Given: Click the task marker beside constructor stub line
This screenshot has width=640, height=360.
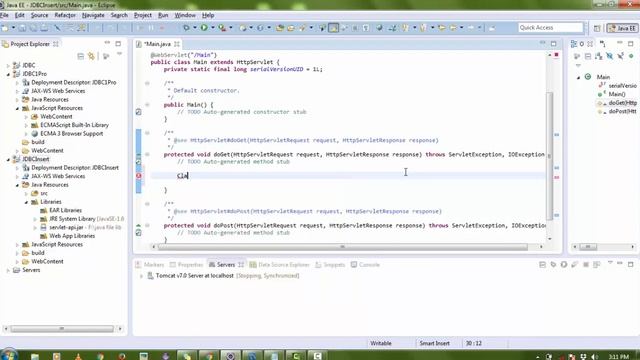Looking at the screenshot, I should point(139,112).
